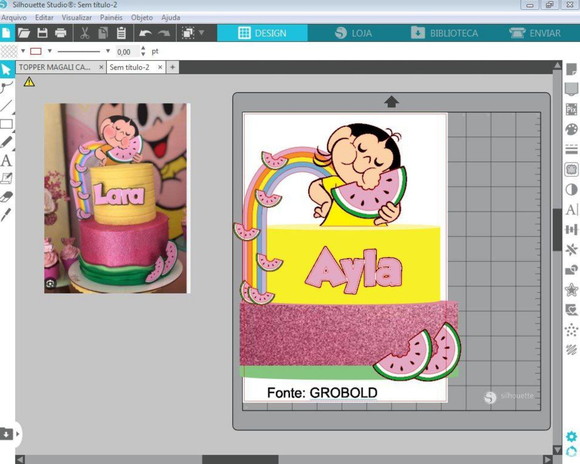
Task: Open the Page Setup panel
Action: [571, 70]
